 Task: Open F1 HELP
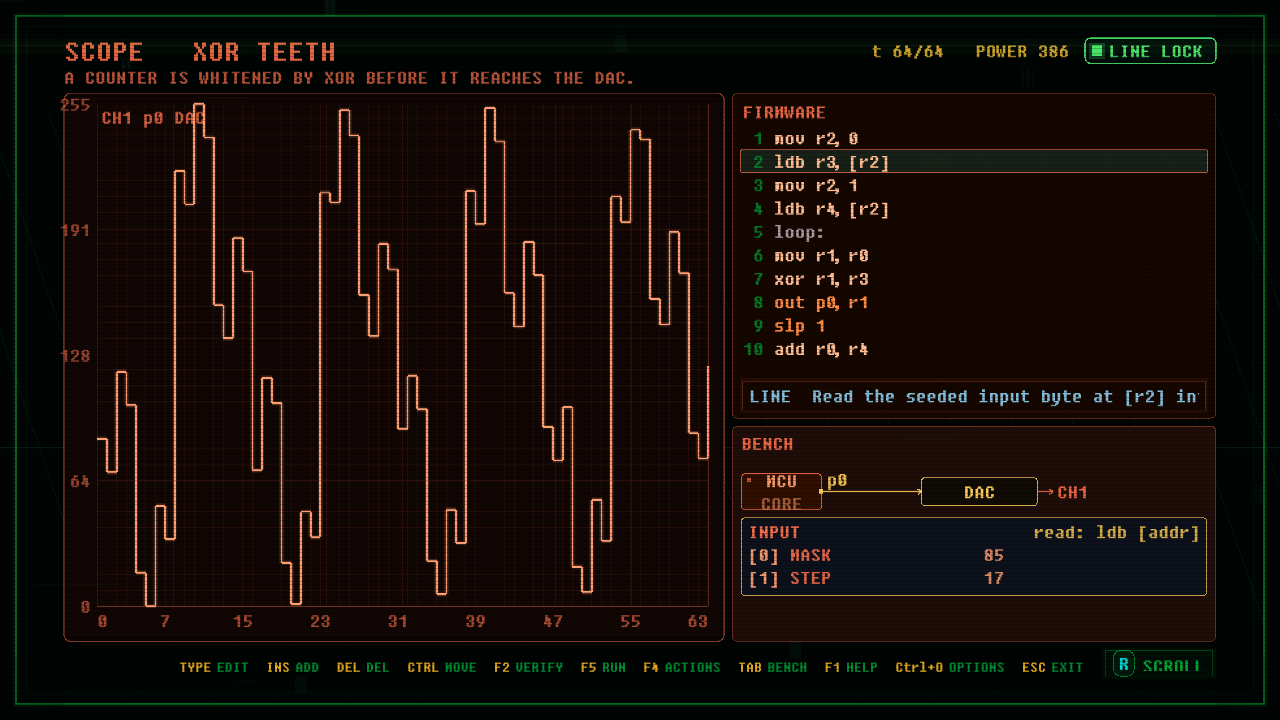point(851,667)
